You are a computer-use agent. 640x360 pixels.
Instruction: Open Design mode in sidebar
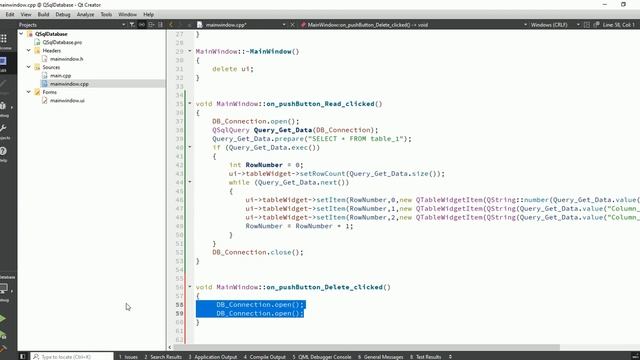click(x=4, y=86)
